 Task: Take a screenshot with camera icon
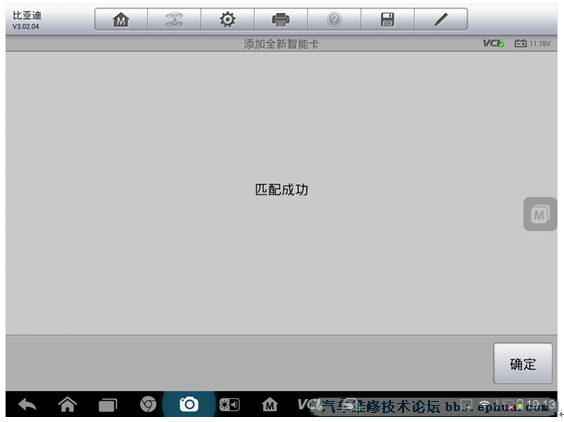(189, 404)
